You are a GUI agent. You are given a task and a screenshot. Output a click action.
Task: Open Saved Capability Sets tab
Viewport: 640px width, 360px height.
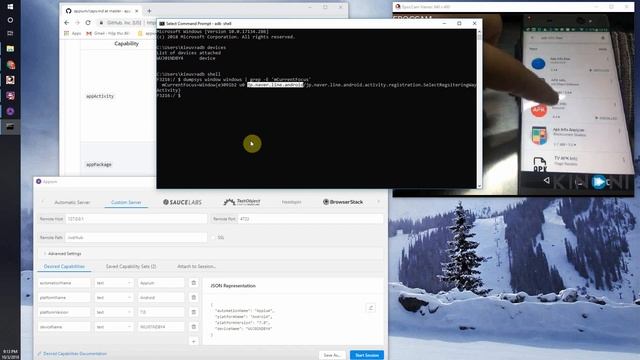[x=131, y=267]
